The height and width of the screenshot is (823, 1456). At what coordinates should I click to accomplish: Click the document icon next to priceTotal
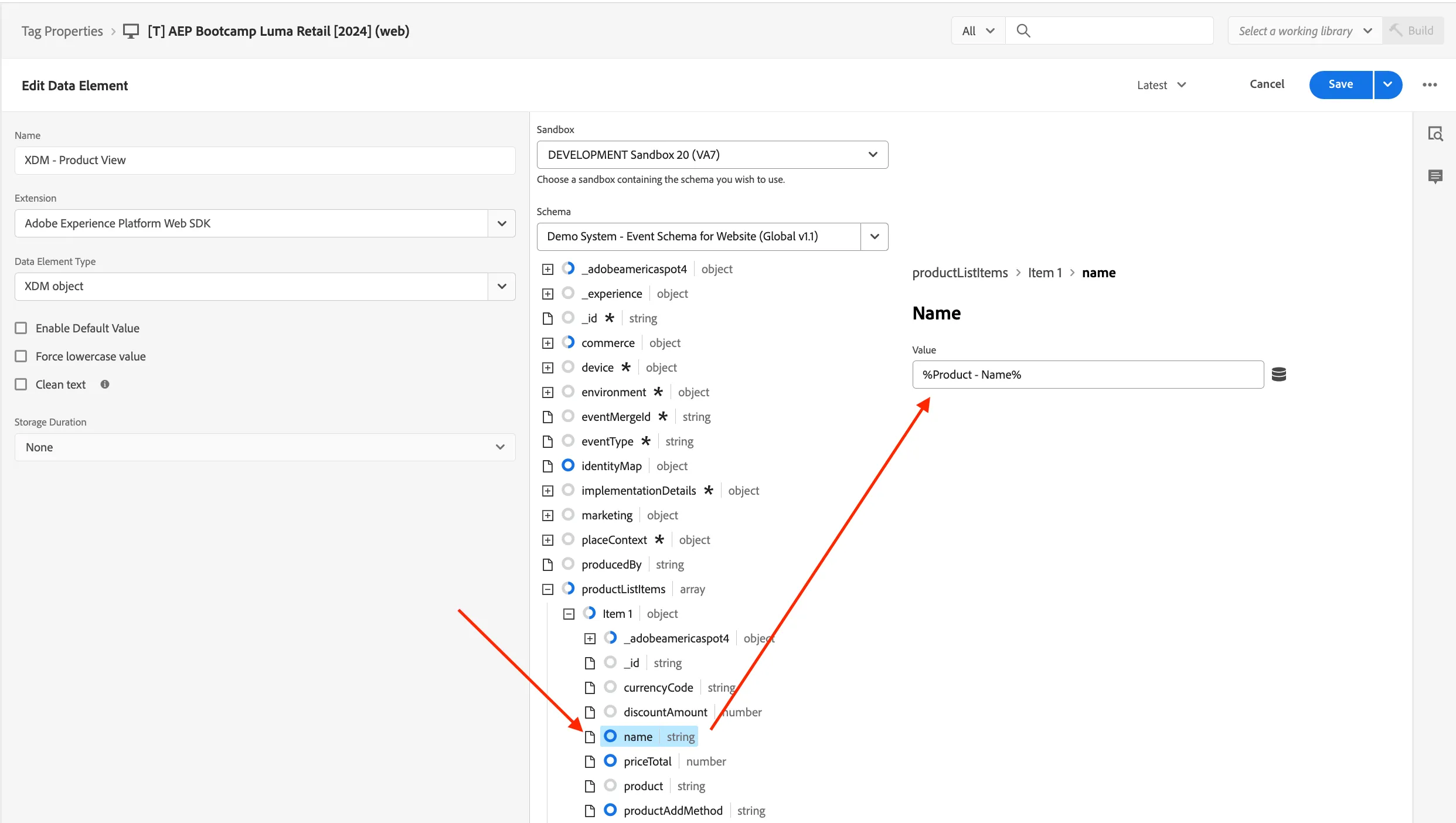[590, 761]
